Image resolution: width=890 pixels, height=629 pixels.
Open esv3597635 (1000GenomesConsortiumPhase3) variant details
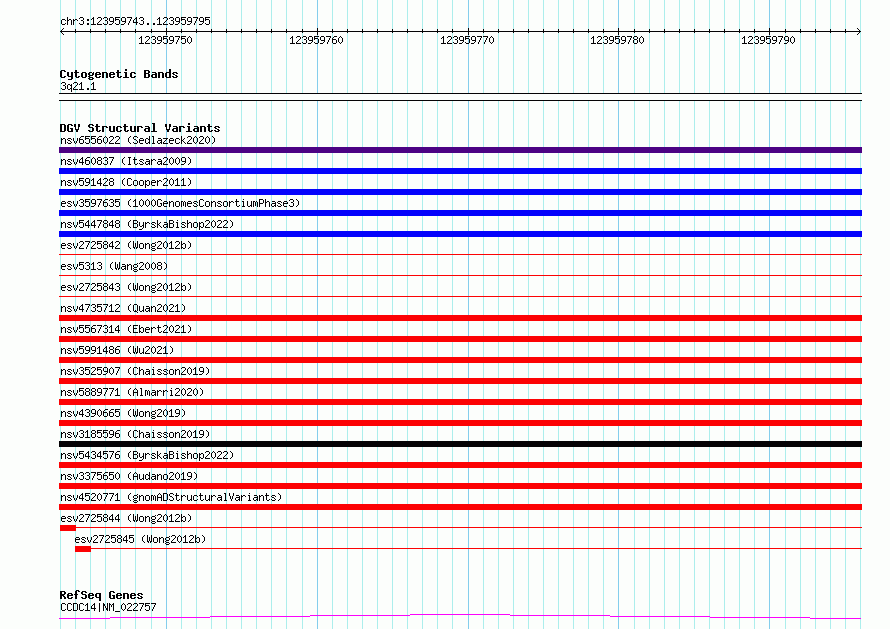pos(180,203)
